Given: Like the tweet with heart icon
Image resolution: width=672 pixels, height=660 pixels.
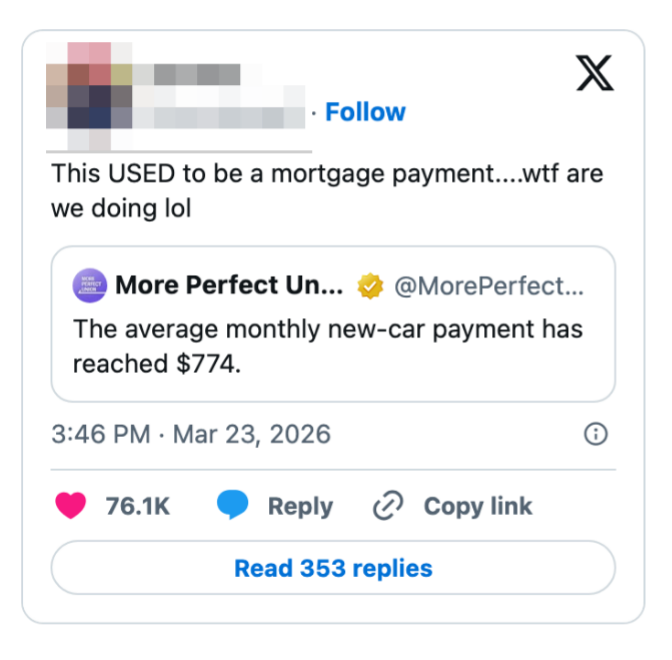Looking at the screenshot, I should pos(70,506).
